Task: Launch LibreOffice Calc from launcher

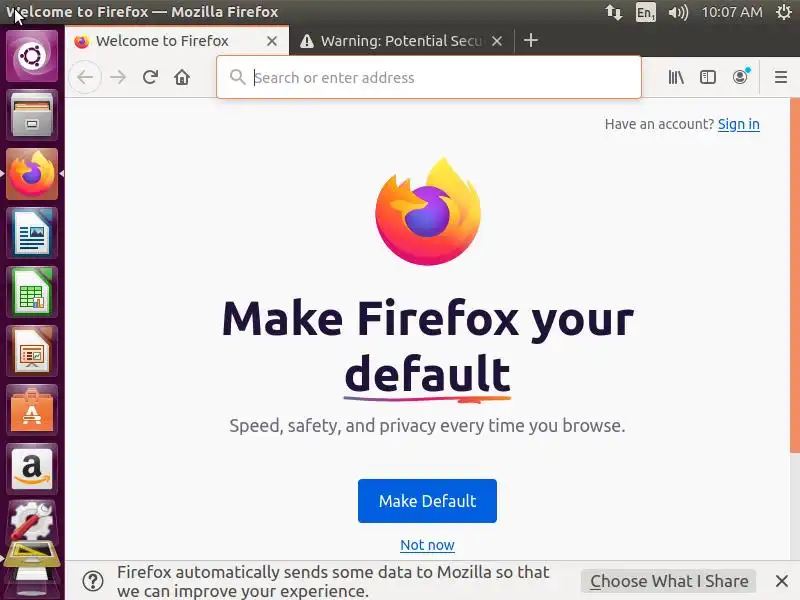Action: (x=32, y=292)
